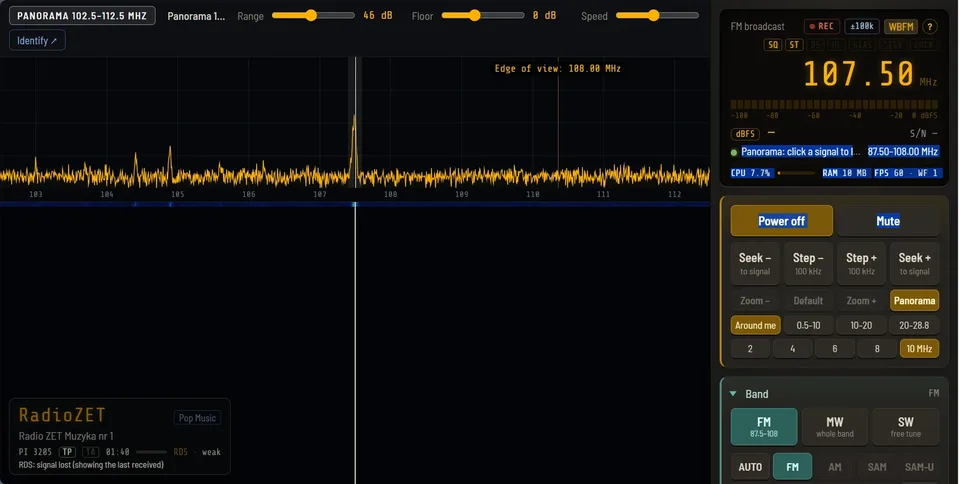Screen dimensions: 960x484
Task: Adjust the Speed slider
Action: click(x=657, y=15)
